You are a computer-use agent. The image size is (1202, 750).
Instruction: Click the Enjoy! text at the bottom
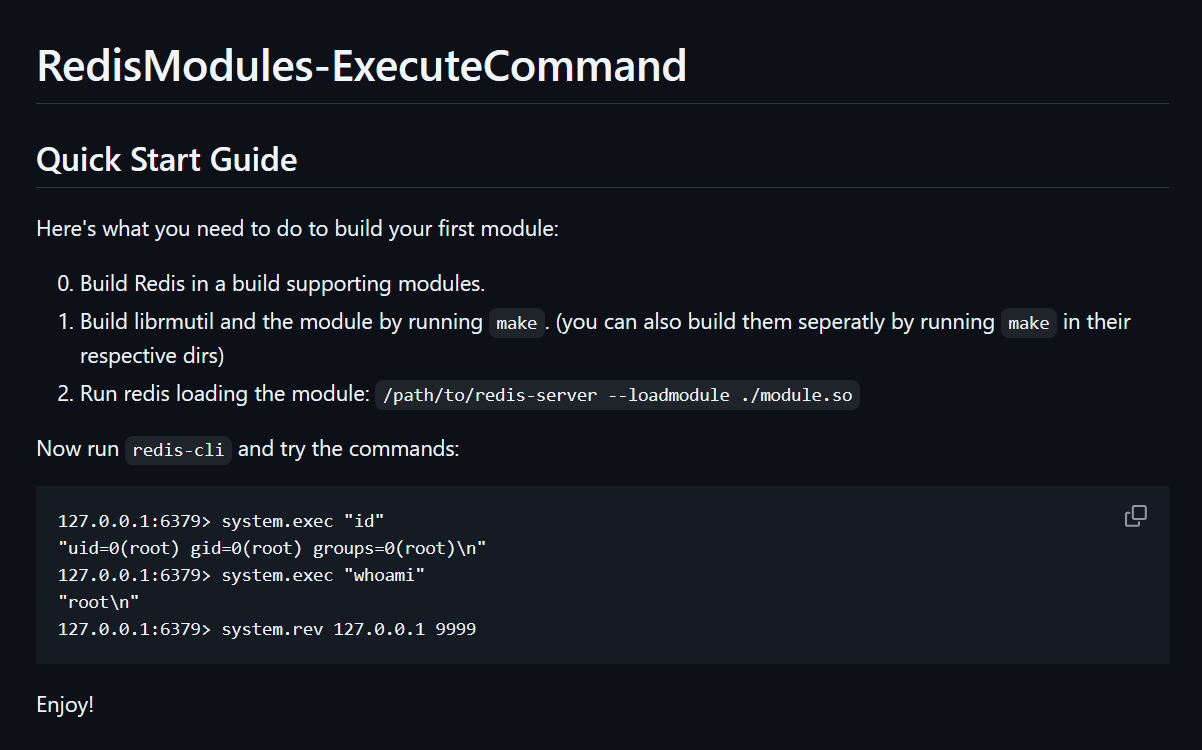click(x=65, y=705)
